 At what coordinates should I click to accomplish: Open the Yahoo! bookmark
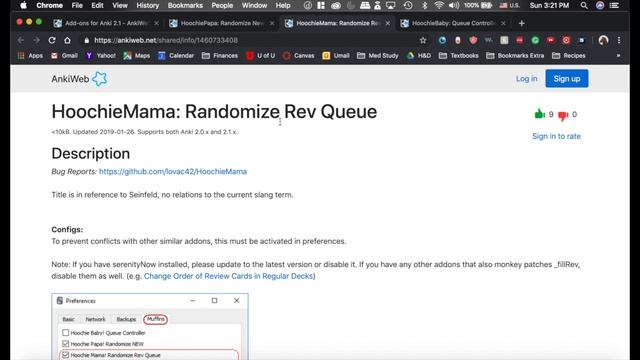tap(100, 56)
